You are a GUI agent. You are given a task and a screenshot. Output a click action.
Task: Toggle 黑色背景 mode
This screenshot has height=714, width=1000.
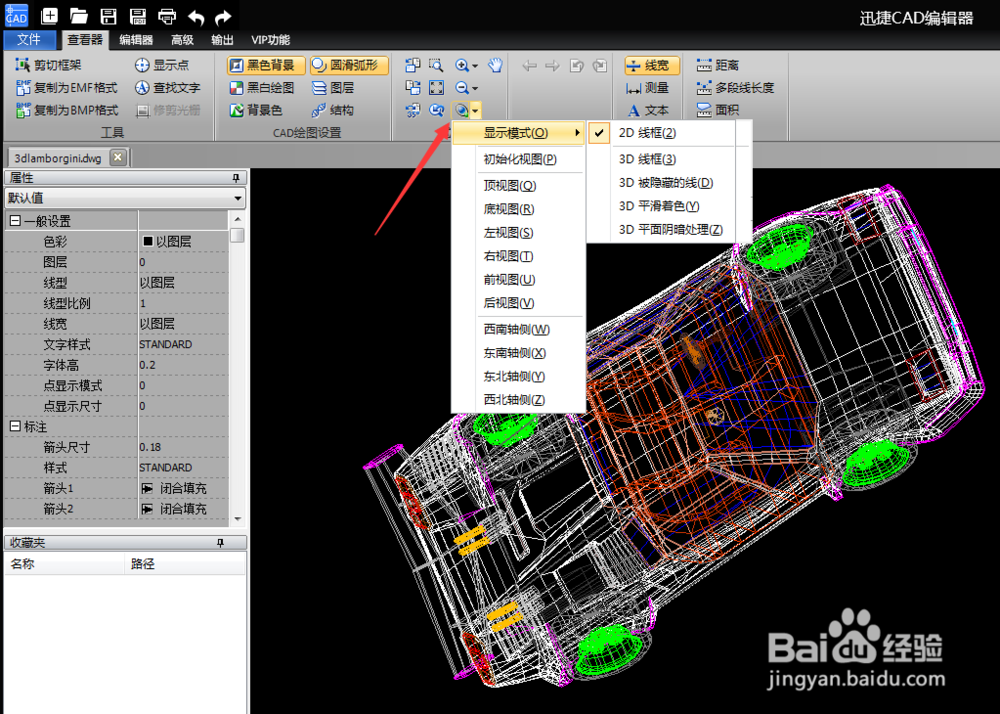263,64
